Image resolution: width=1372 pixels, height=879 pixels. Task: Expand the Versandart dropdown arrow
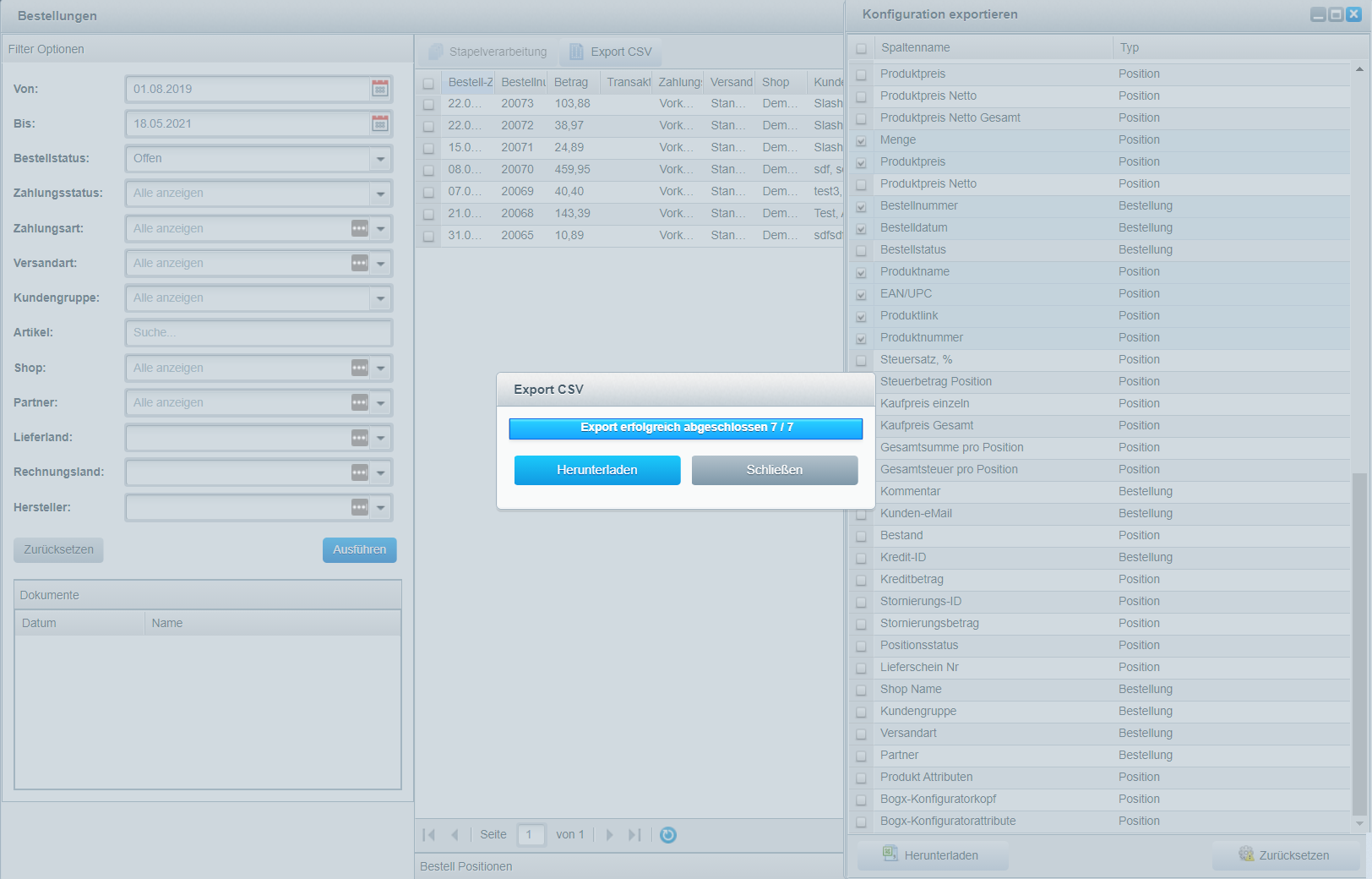[380, 263]
